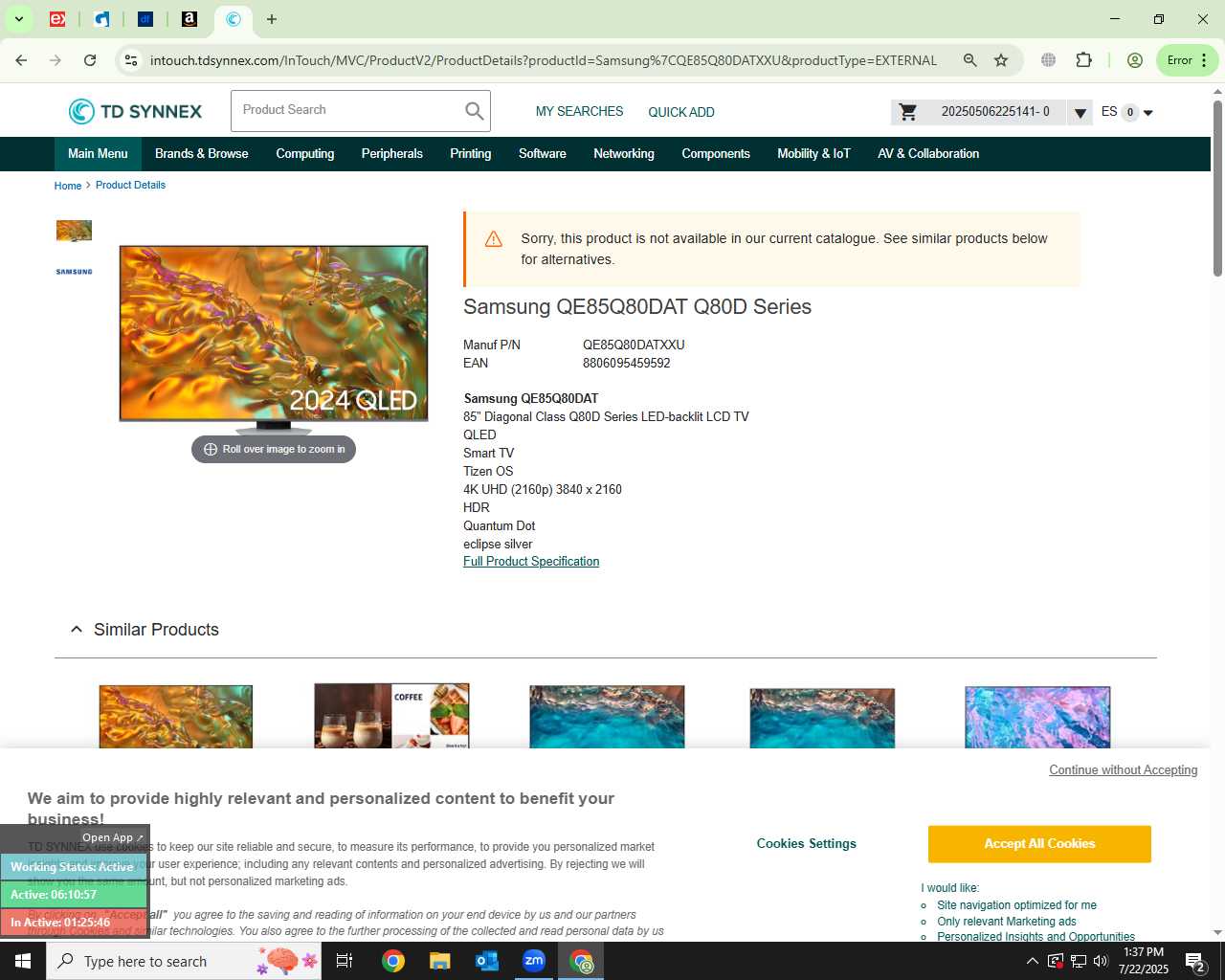Open new browser tab
The image size is (1225, 980).
272,19
